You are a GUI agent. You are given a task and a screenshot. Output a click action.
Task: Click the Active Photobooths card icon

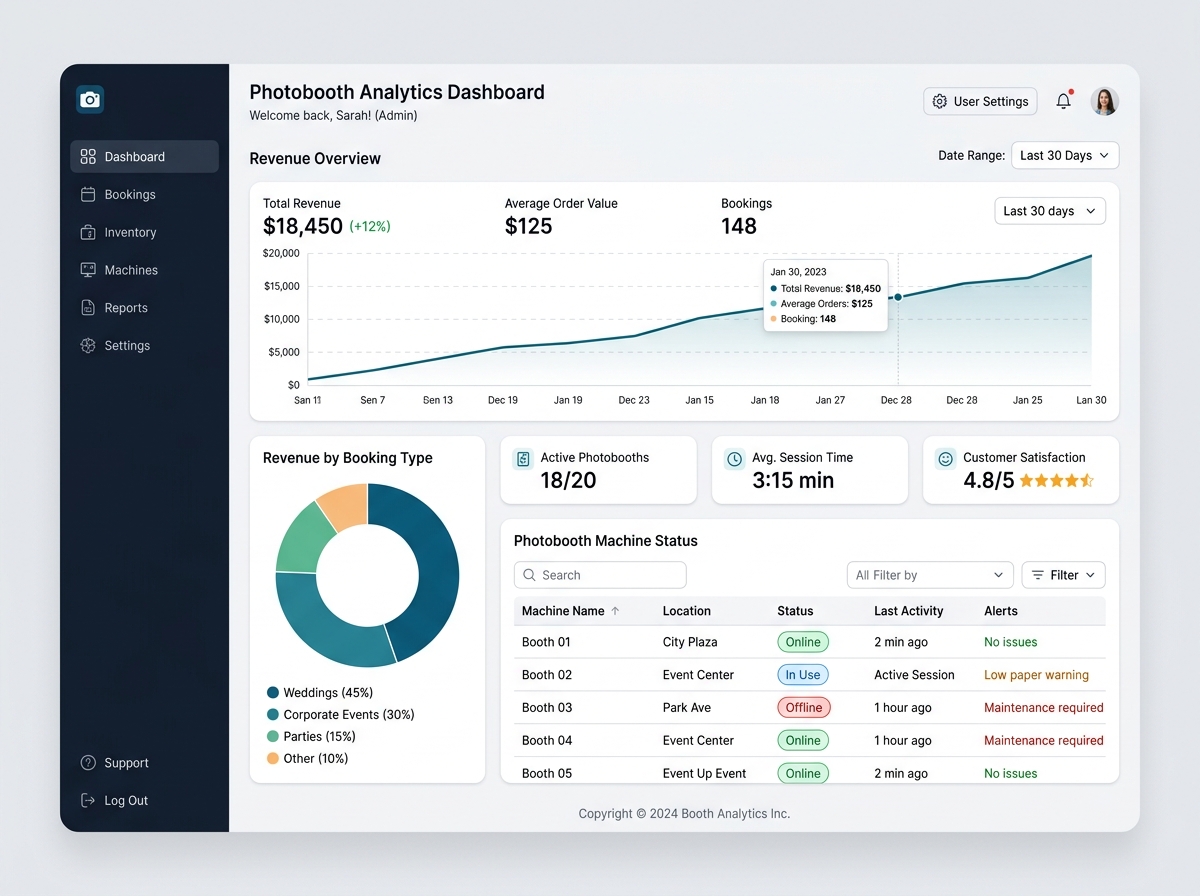tap(522, 459)
